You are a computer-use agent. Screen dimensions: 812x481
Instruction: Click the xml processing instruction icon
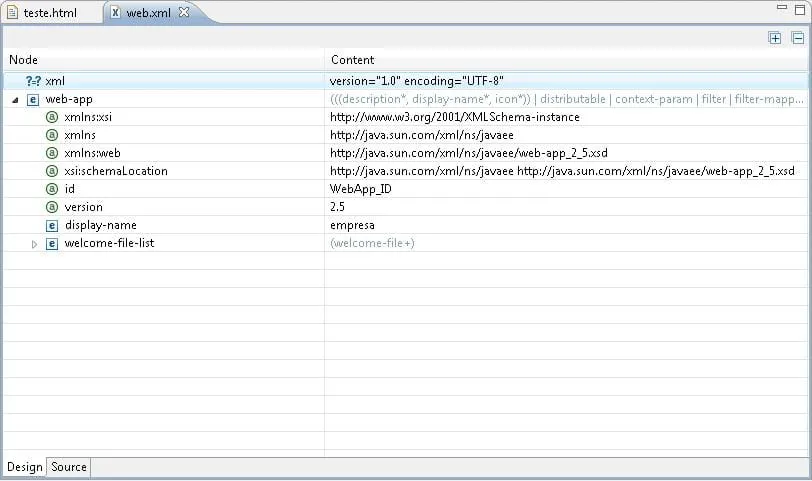[33, 81]
